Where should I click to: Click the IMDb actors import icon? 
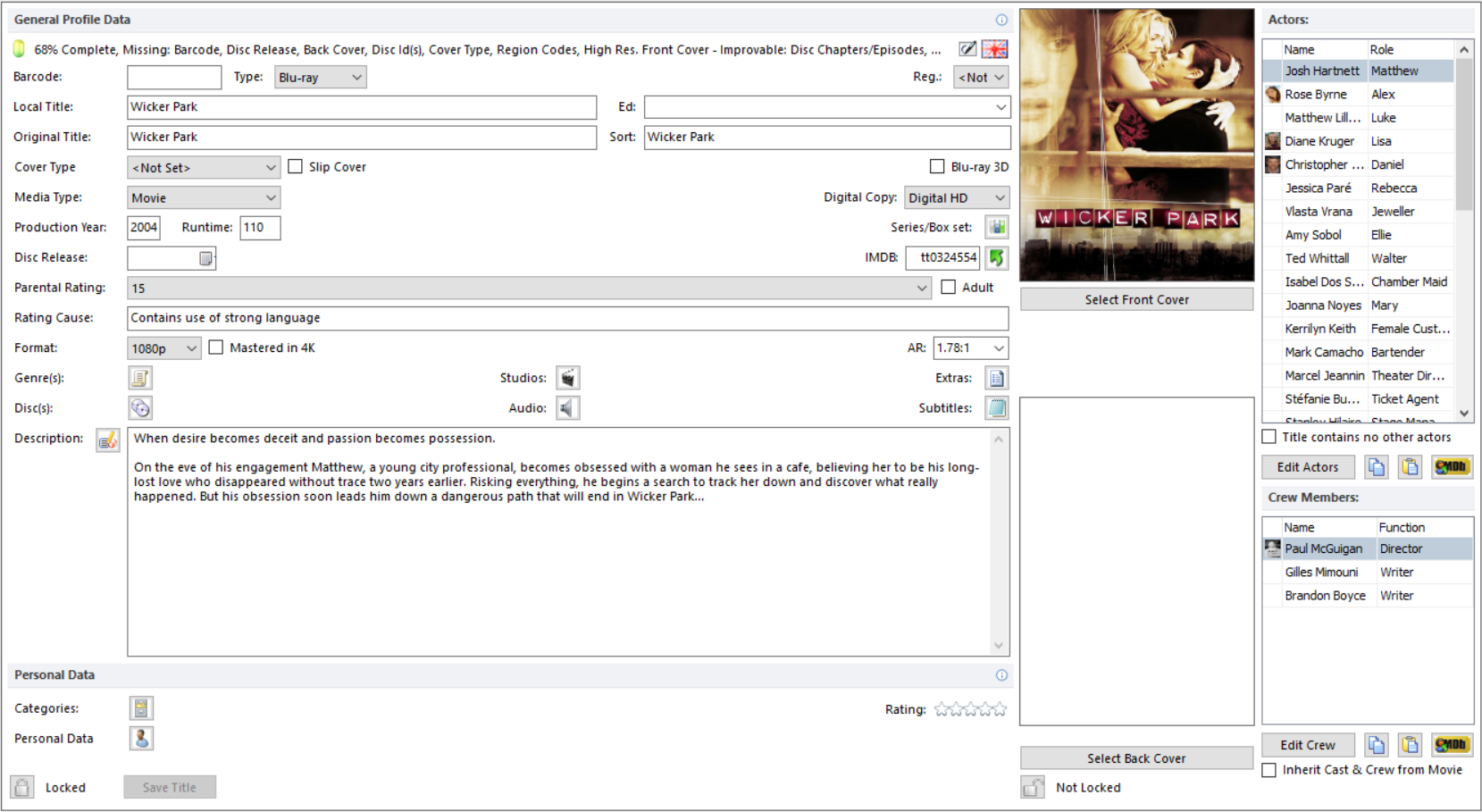tap(1452, 467)
